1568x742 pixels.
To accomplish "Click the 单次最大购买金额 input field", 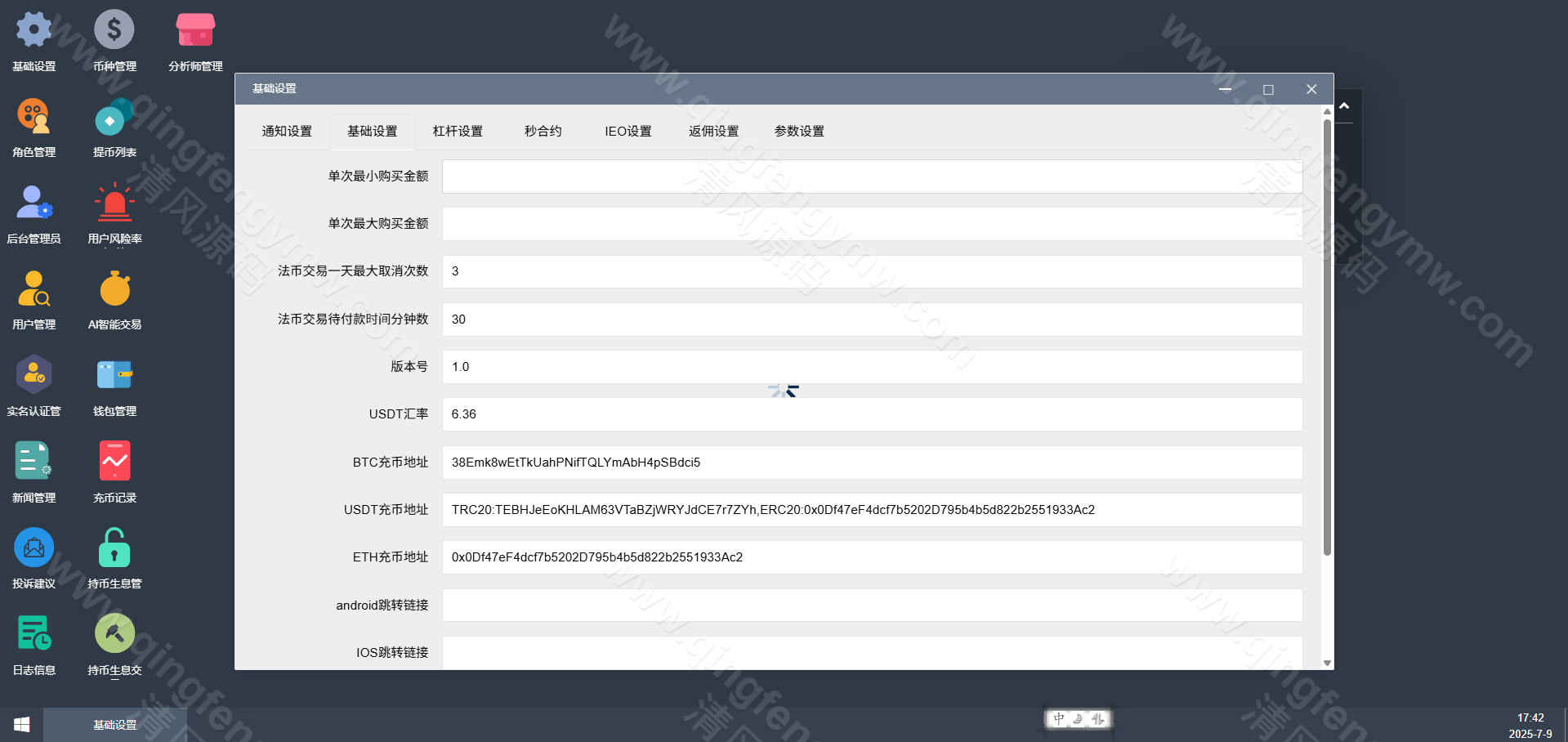I will click(x=873, y=224).
